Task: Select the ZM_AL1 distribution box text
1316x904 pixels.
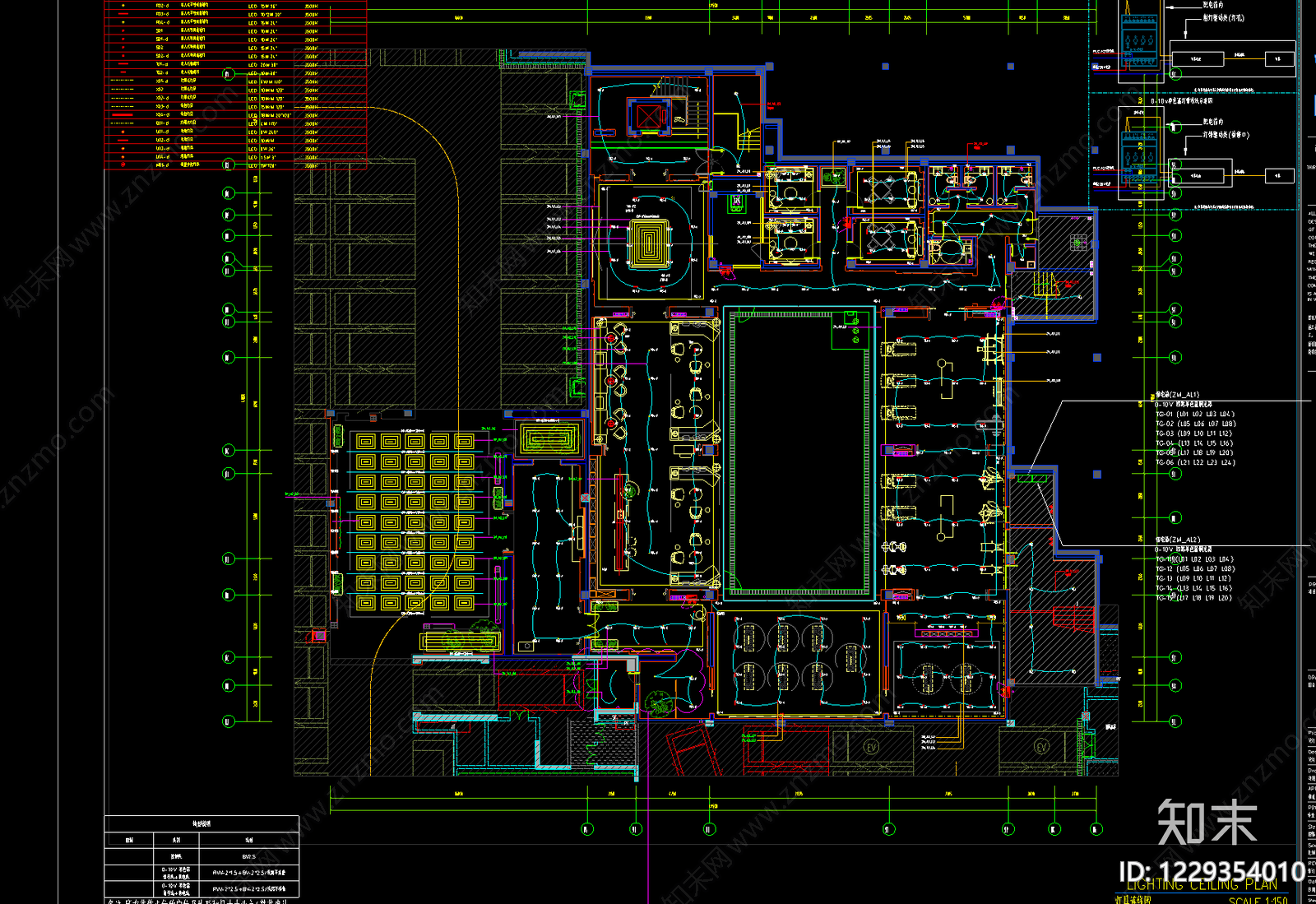Action: pos(1177,395)
